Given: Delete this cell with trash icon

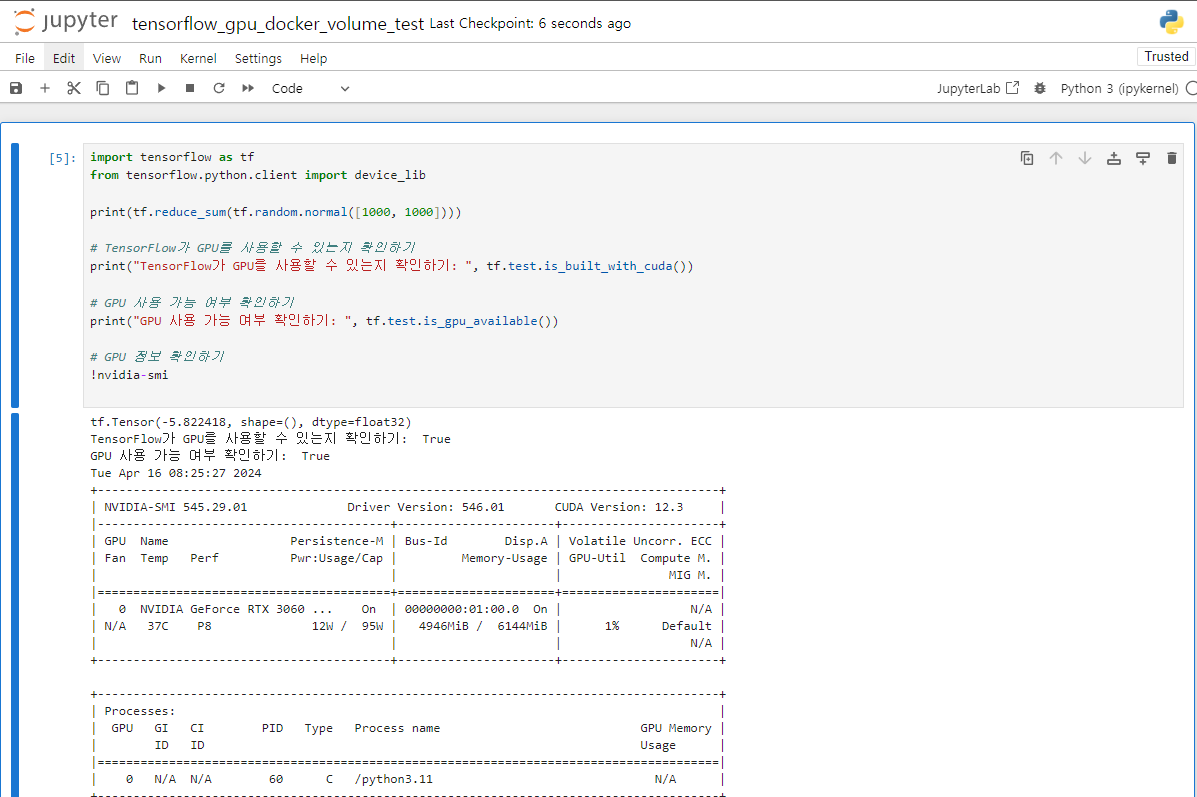Looking at the screenshot, I should pos(1172,158).
